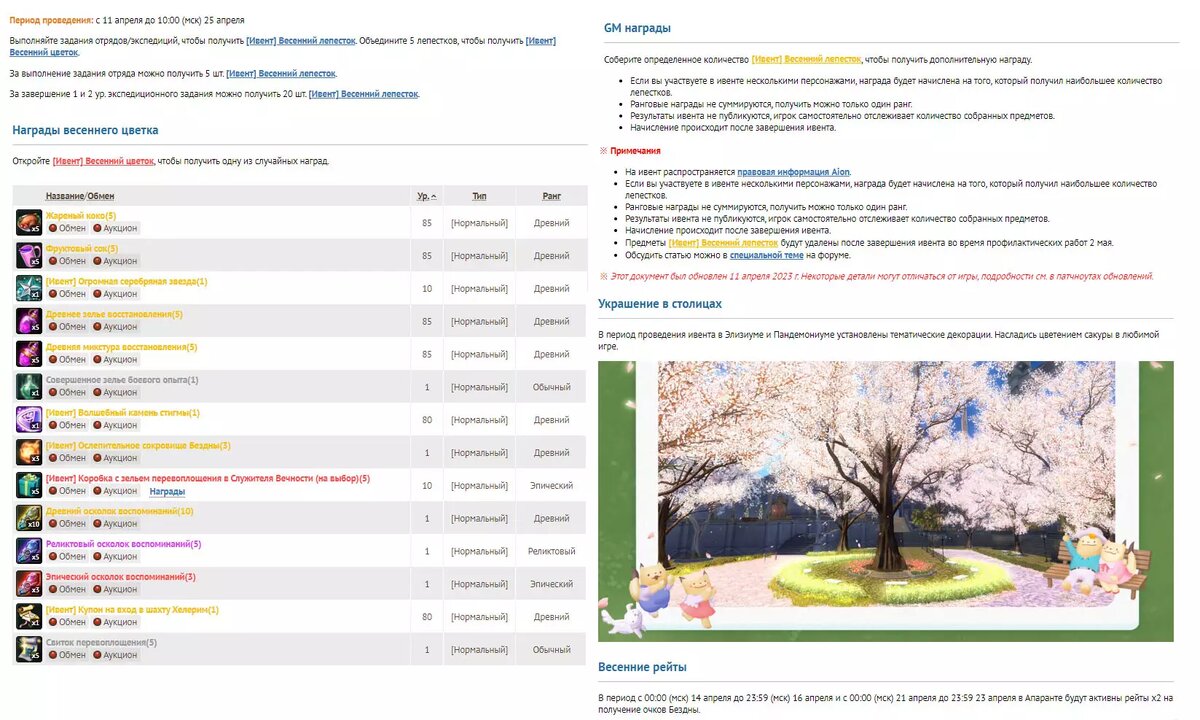Open [Ивент] Ослепительное сокровище Бездны(3) link

point(138,446)
